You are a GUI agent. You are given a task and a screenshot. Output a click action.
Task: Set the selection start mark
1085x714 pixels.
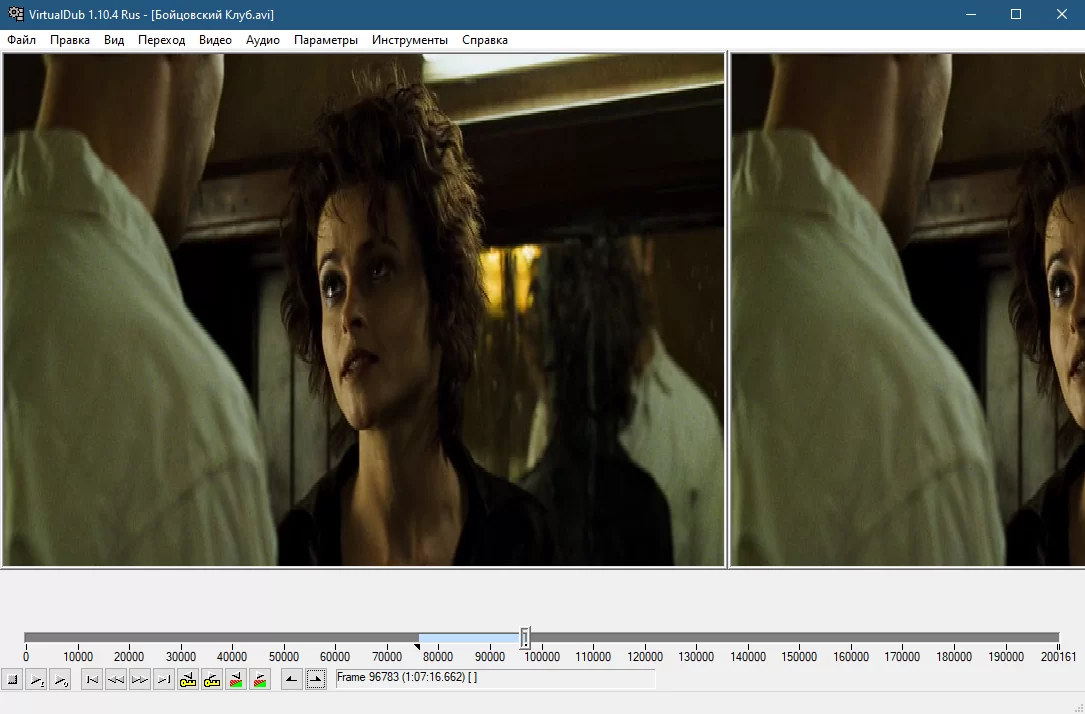[291, 679]
